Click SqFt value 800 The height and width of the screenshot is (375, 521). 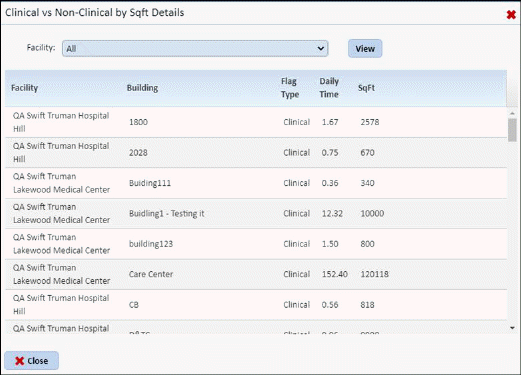coord(367,244)
